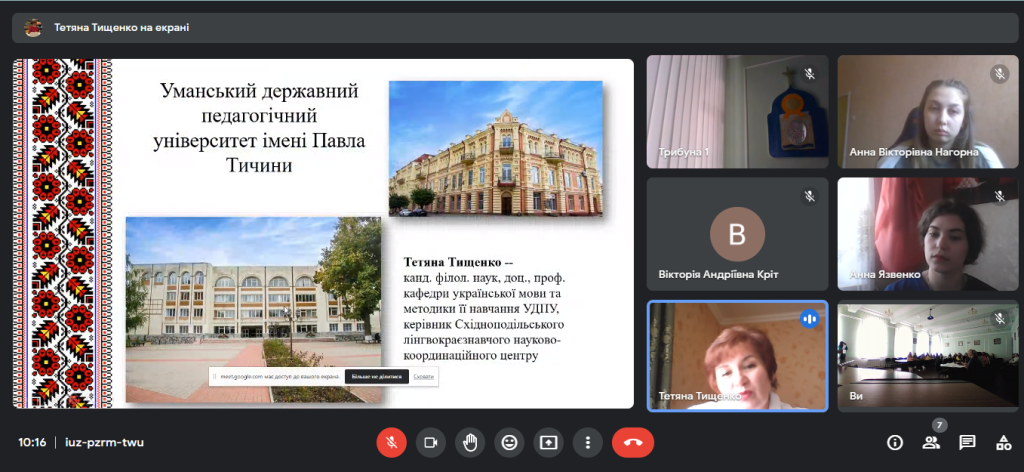Click the present screen icon
The width and height of the screenshot is (1024, 472).
[x=548, y=442]
